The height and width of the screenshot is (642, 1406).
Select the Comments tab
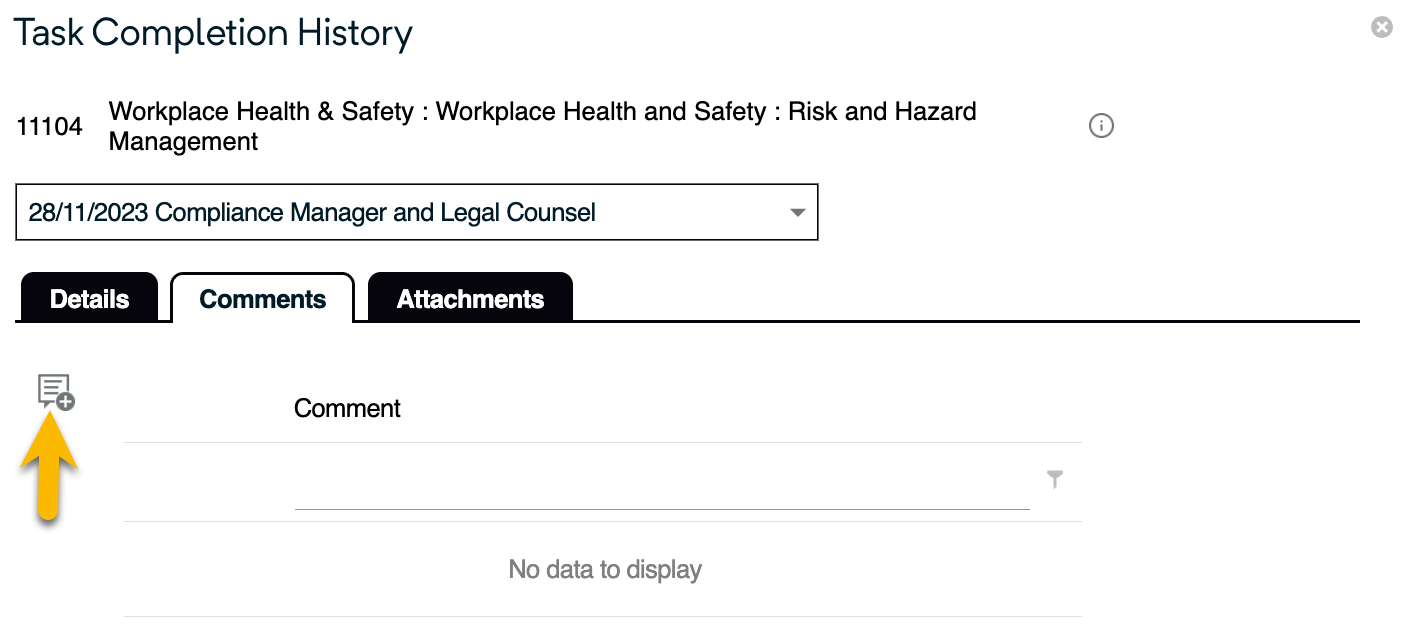click(263, 299)
